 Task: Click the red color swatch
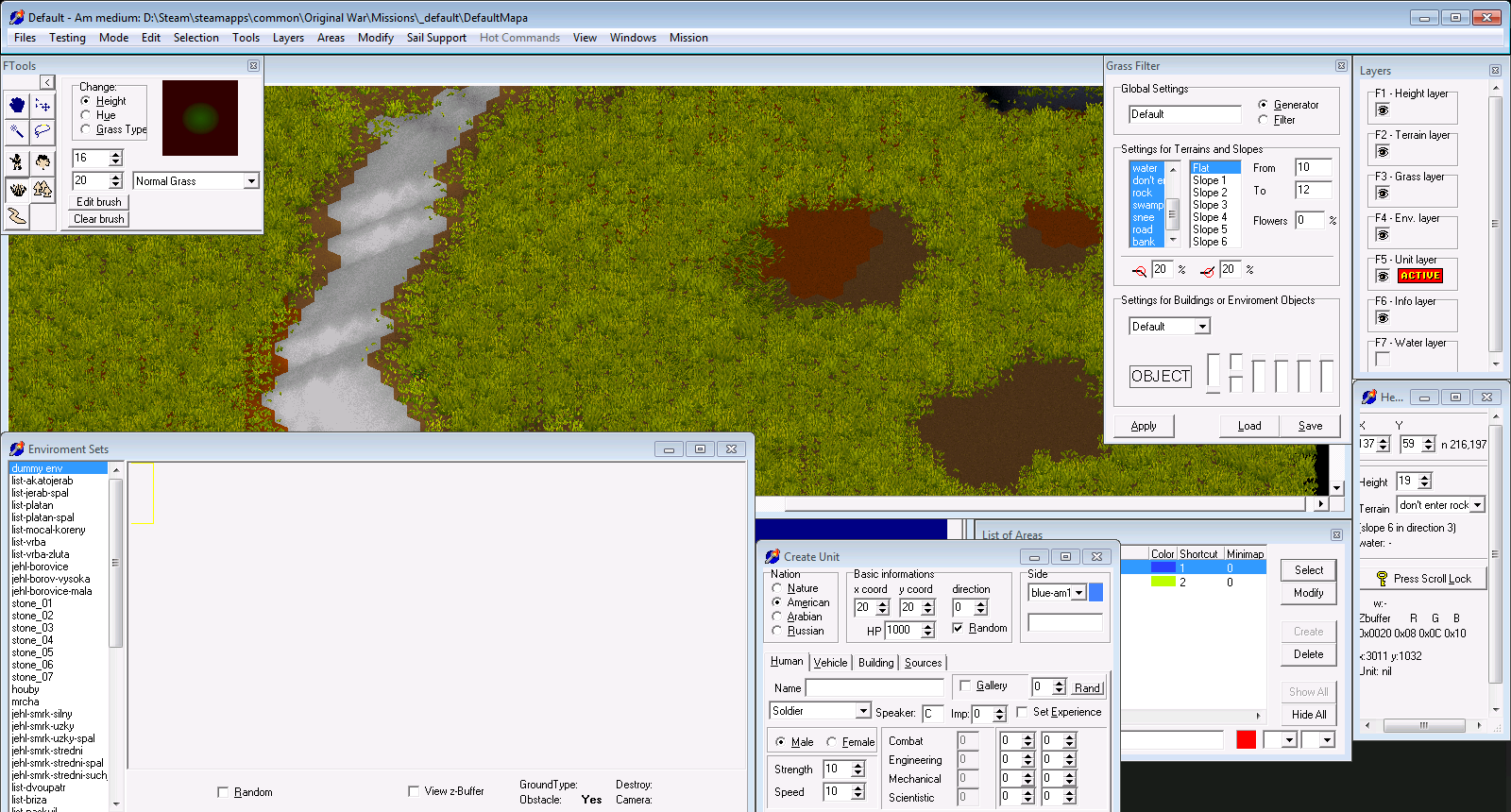1246,739
